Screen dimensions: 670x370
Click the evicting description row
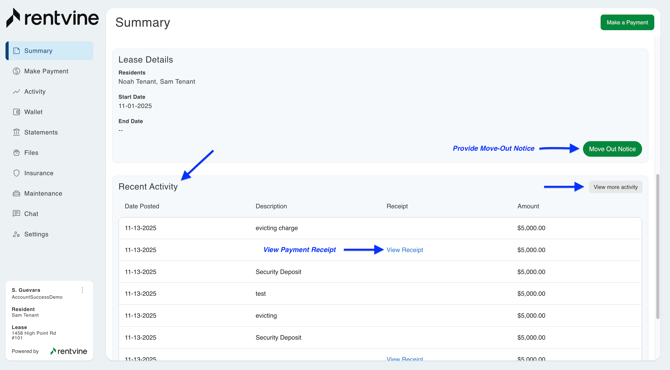tap(380, 316)
